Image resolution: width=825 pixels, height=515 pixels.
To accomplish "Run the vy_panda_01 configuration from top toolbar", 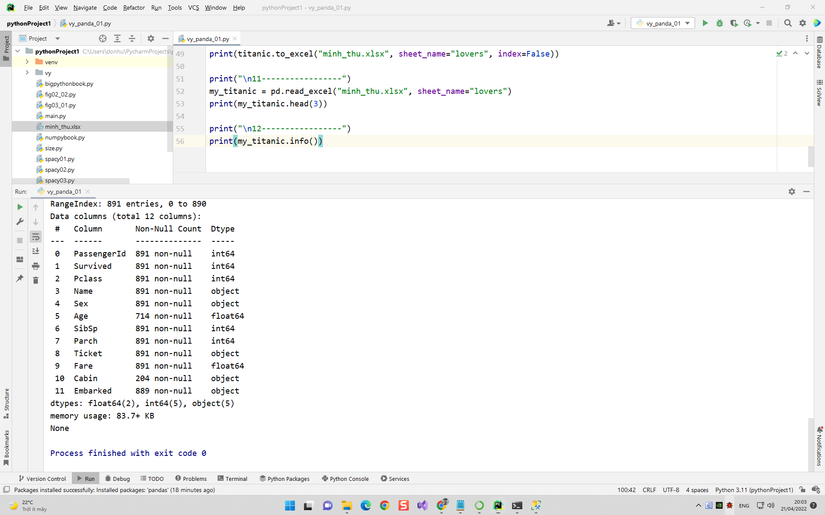I will coord(705,23).
